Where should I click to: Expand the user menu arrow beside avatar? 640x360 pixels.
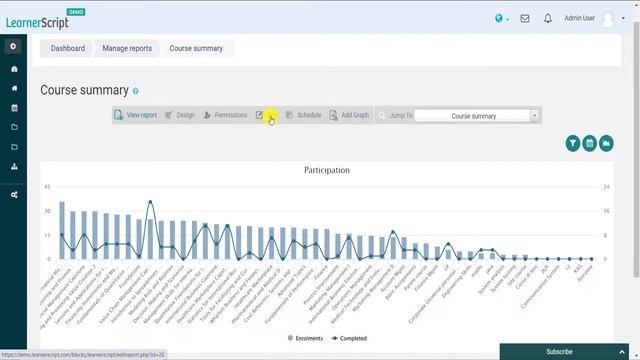pyautogui.click(x=623, y=18)
